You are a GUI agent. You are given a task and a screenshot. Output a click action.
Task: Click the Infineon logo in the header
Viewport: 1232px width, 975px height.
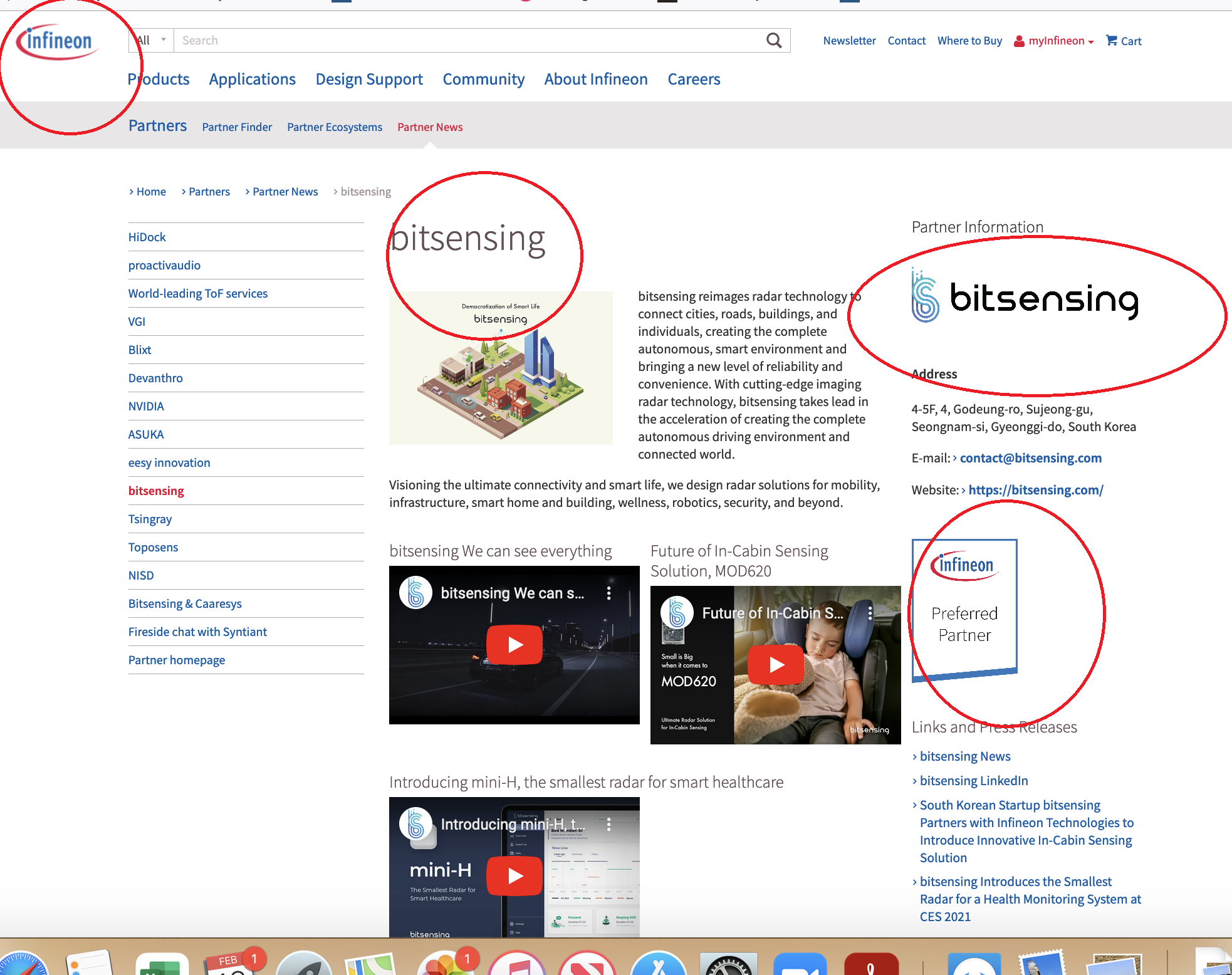coord(58,41)
